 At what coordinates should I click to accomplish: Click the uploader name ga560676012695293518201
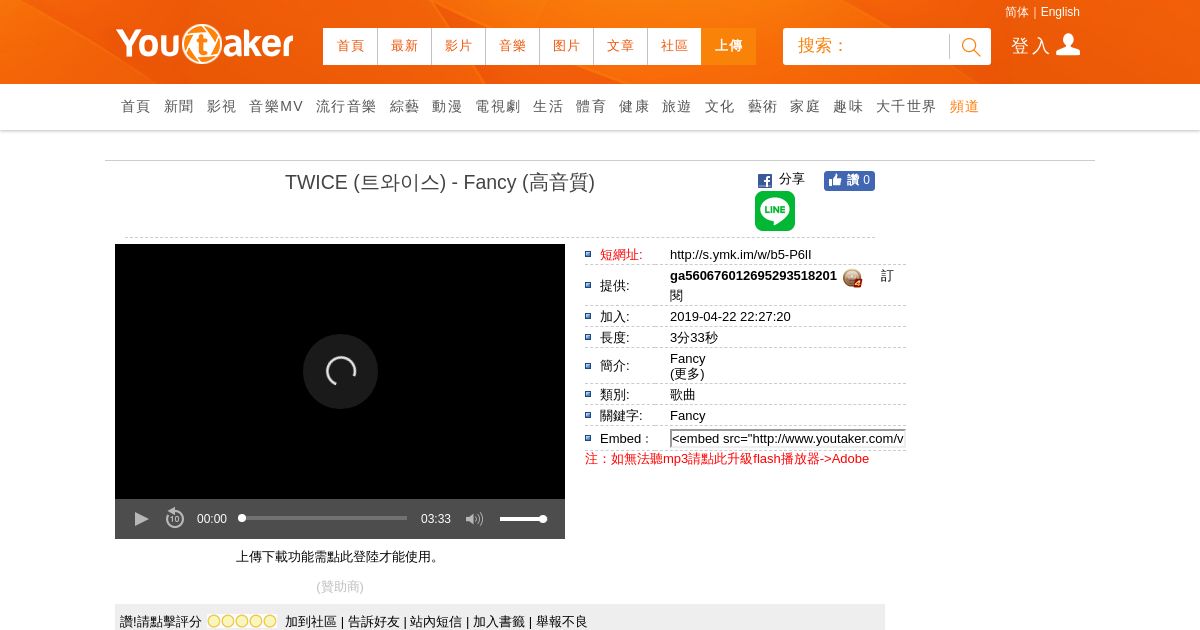pos(753,275)
